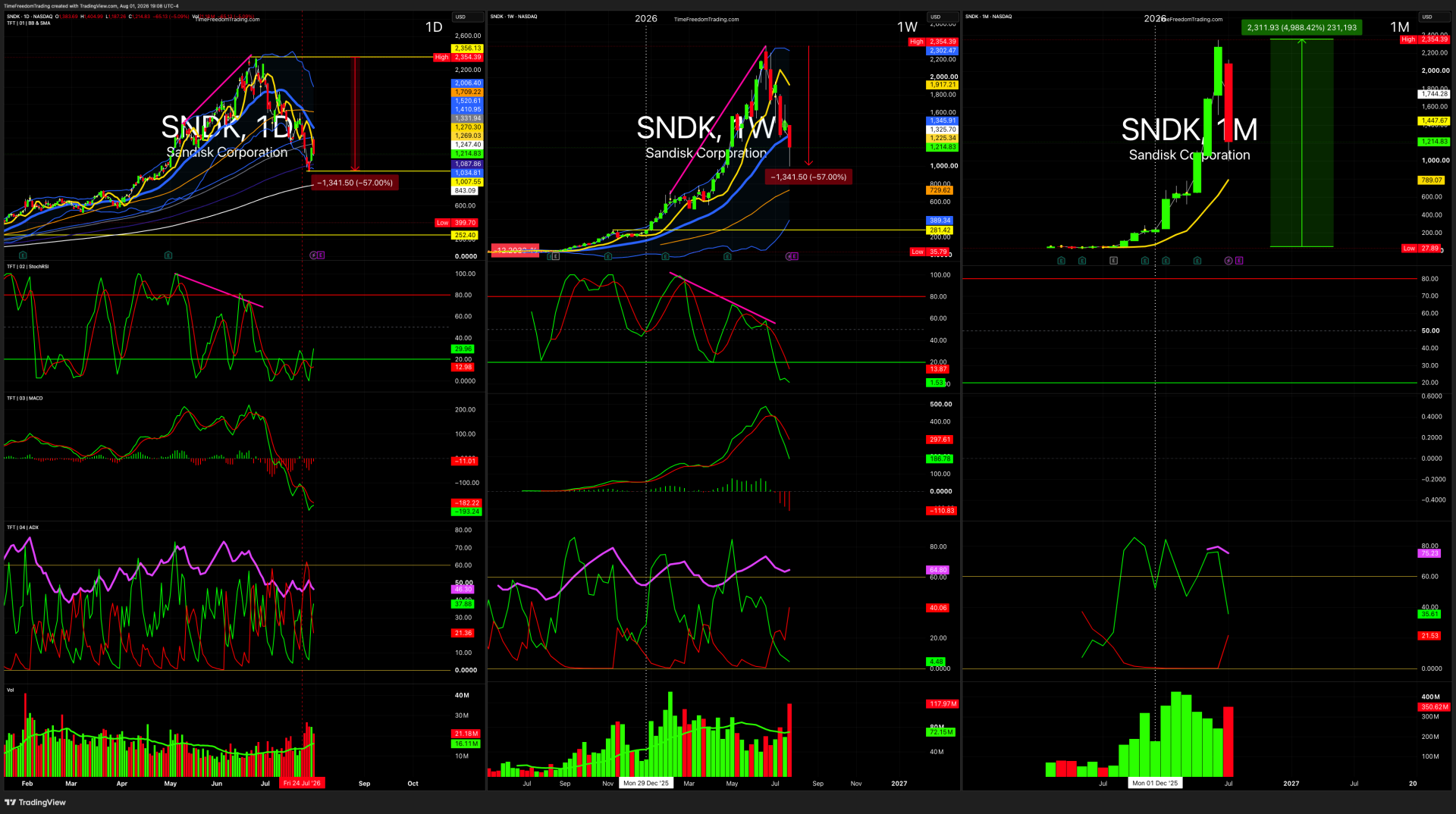Image resolution: width=1456 pixels, height=814 pixels.
Task: Click the purple E earnings marker on daily chart
Action: click(321, 255)
